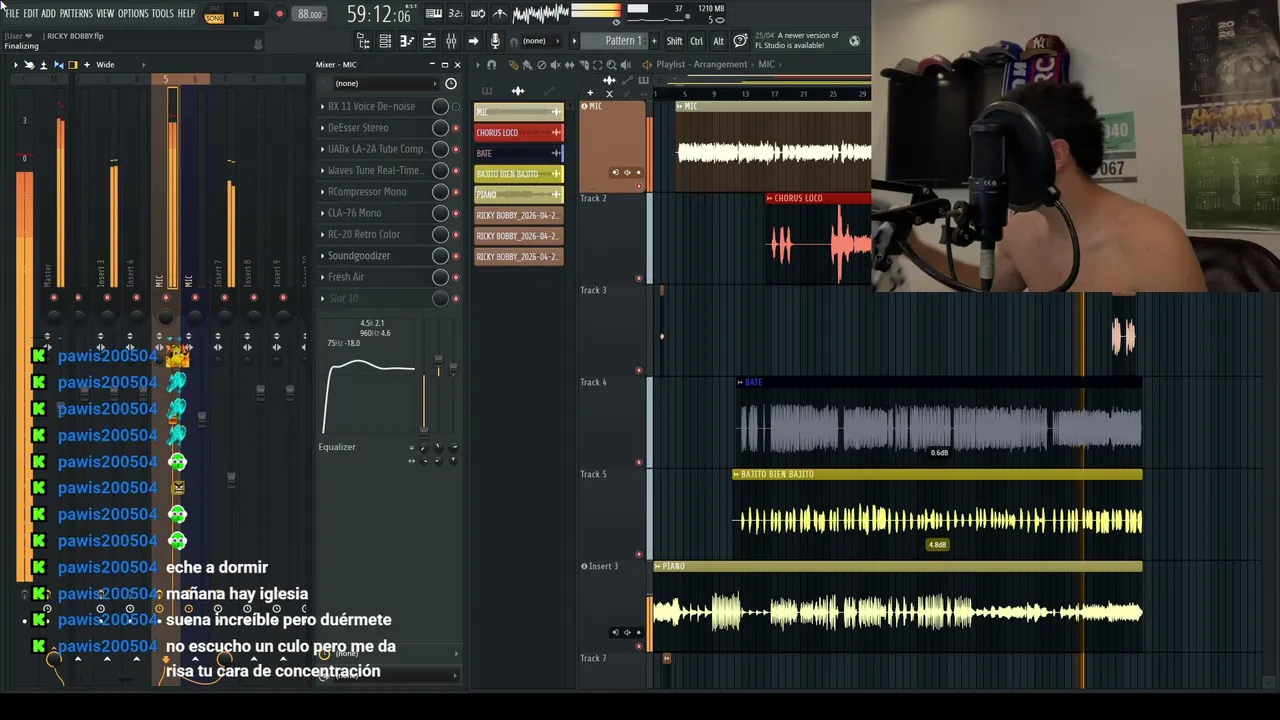1280x720 pixels.
Task: Choose the Select tool in Playlist toolbar
Action: (x=597, y=65)
